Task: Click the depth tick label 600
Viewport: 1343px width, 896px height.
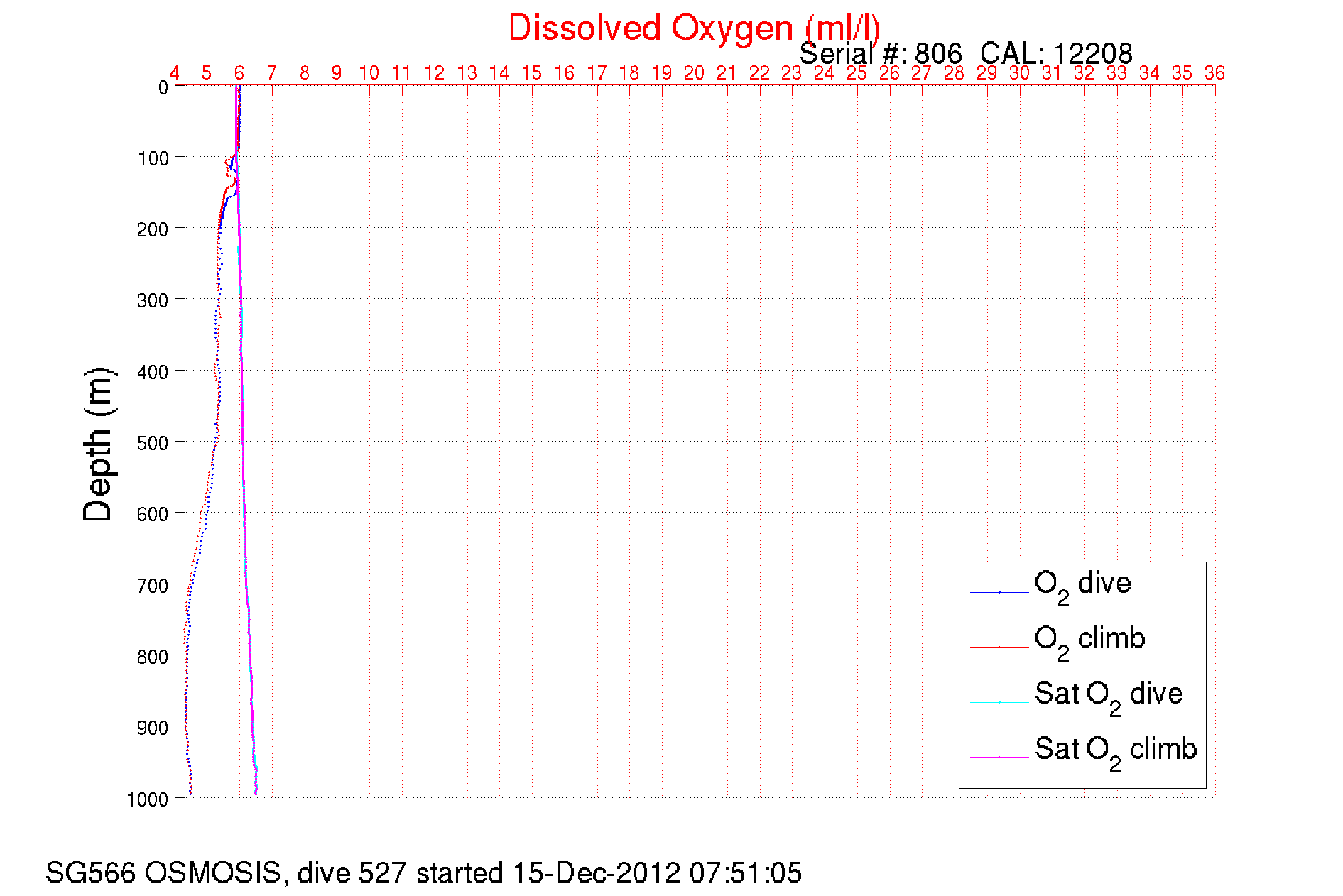Action: pyautogui.click(x=153, y=514)
